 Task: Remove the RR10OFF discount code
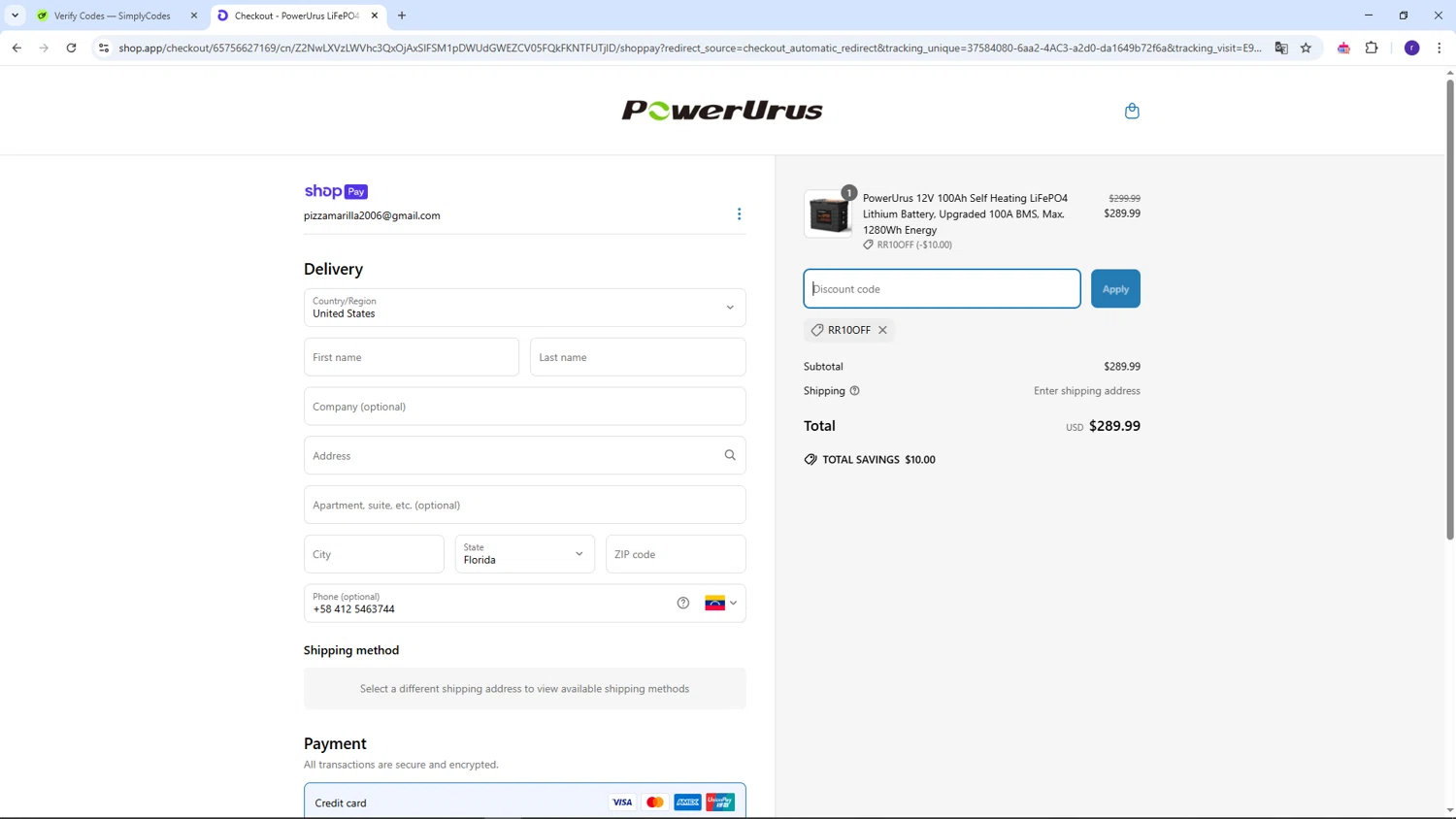(x=882, y=330)
